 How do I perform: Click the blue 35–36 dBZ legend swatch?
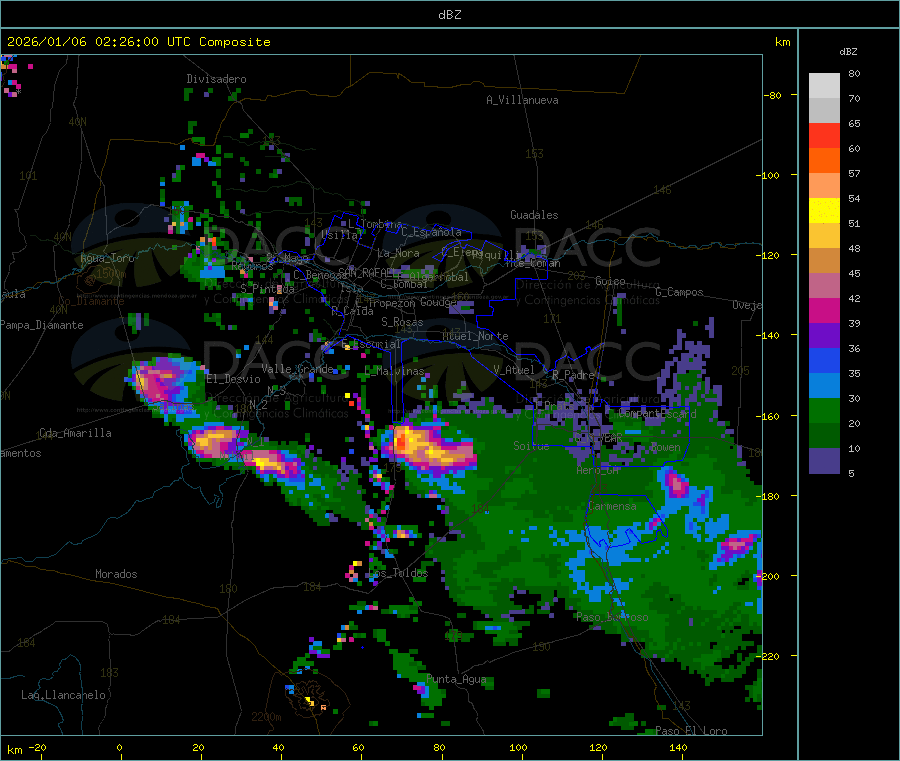click(824, 360)
